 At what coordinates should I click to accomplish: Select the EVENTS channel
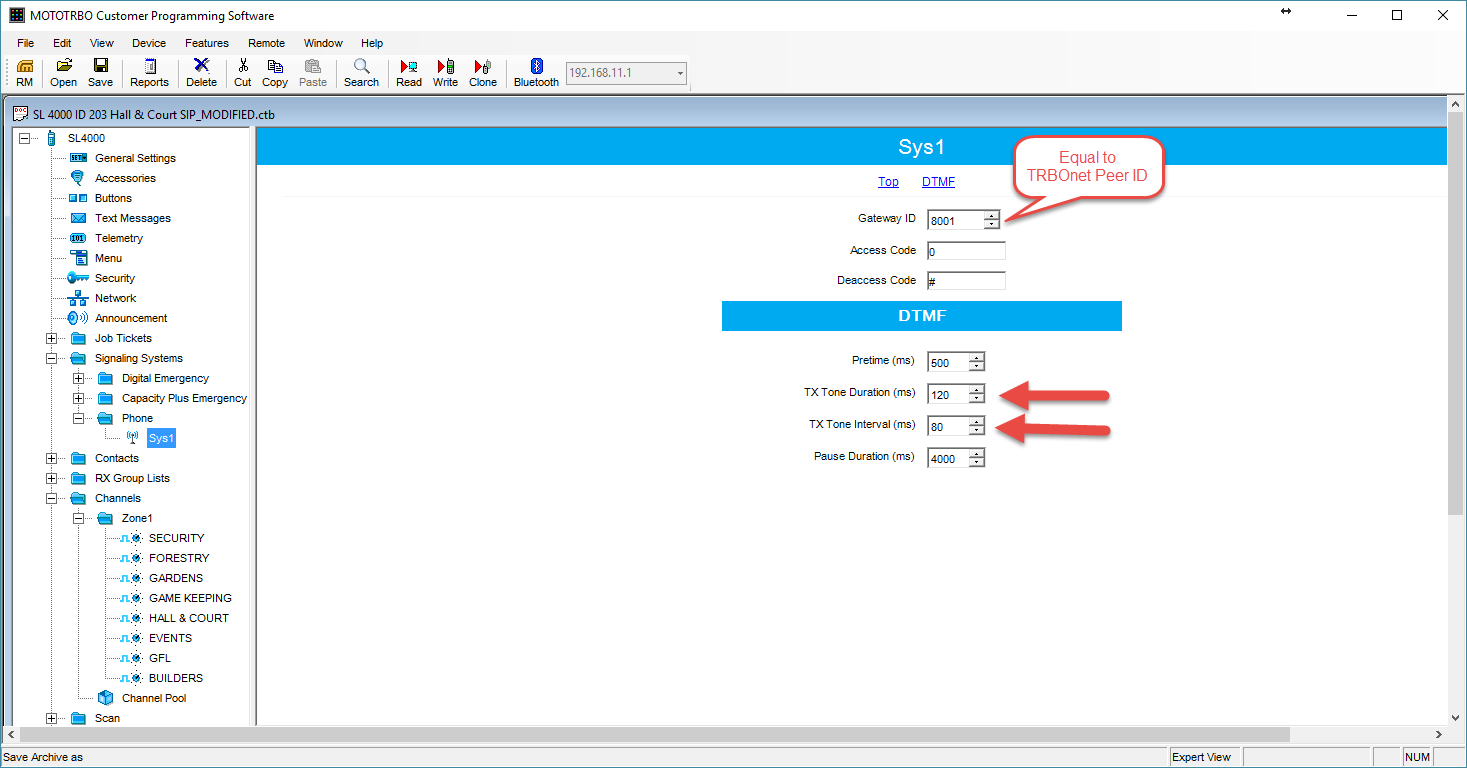(170, 638)
